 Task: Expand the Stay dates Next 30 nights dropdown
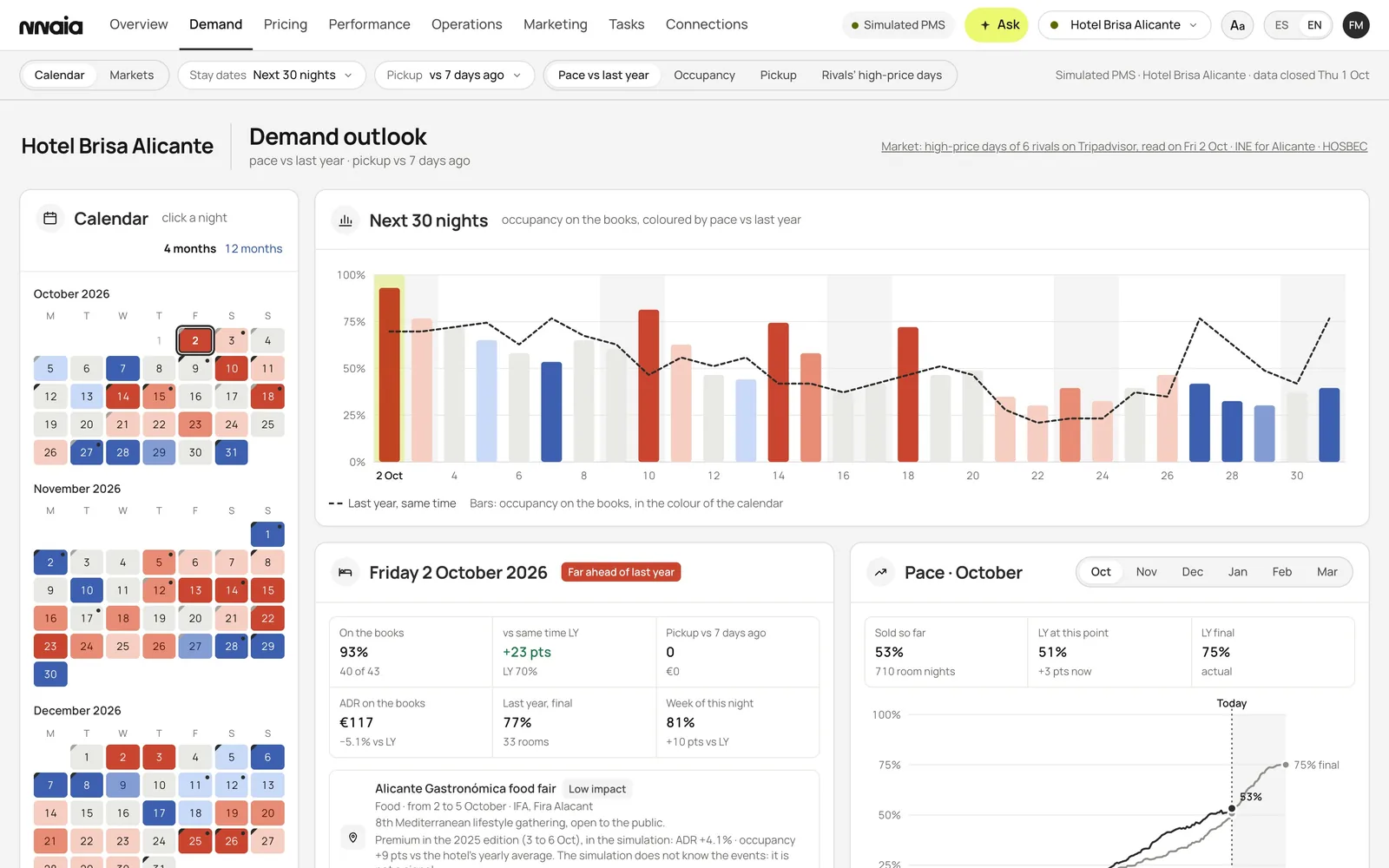[x=272, y=76]
